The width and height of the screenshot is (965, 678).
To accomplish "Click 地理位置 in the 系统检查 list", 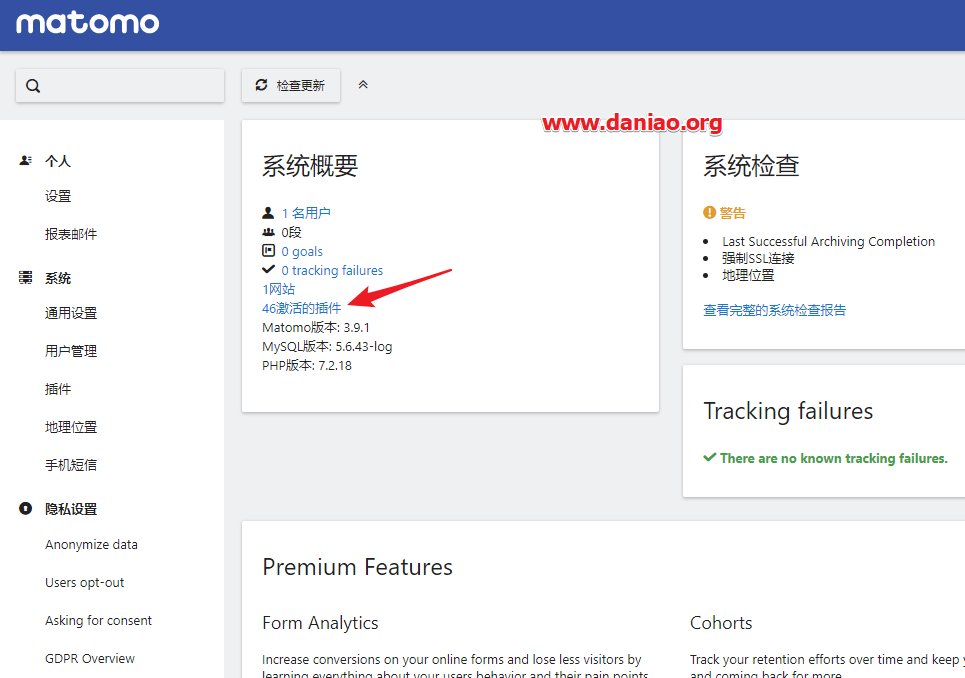I will (748, 275).
